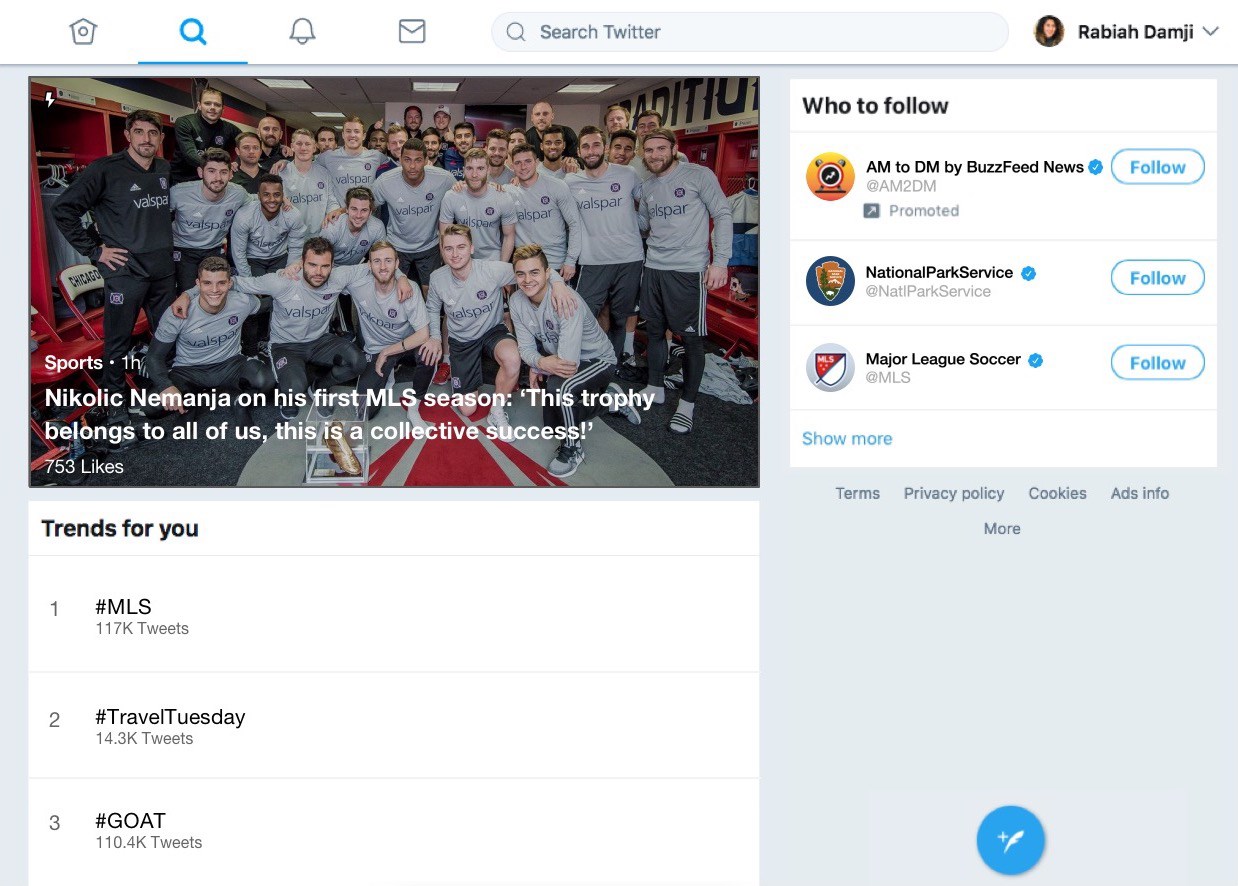Open the AM to DM BuzzFeed avatar icon

click(x=830, y=176)
